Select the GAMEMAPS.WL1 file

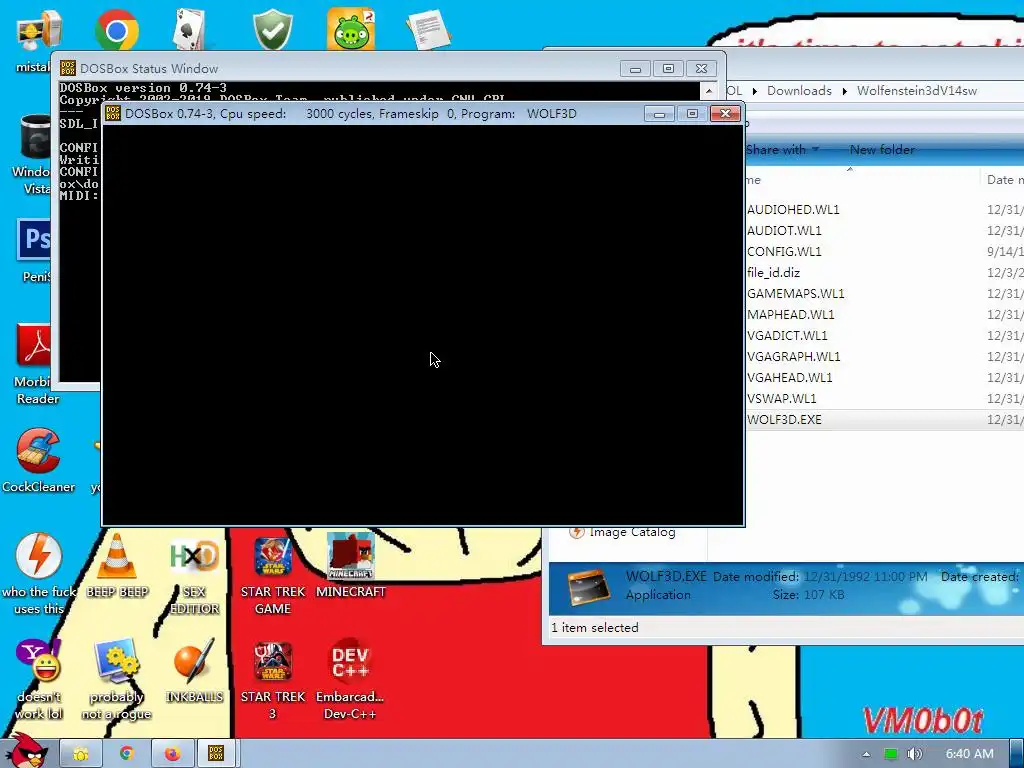click(795, 293)
